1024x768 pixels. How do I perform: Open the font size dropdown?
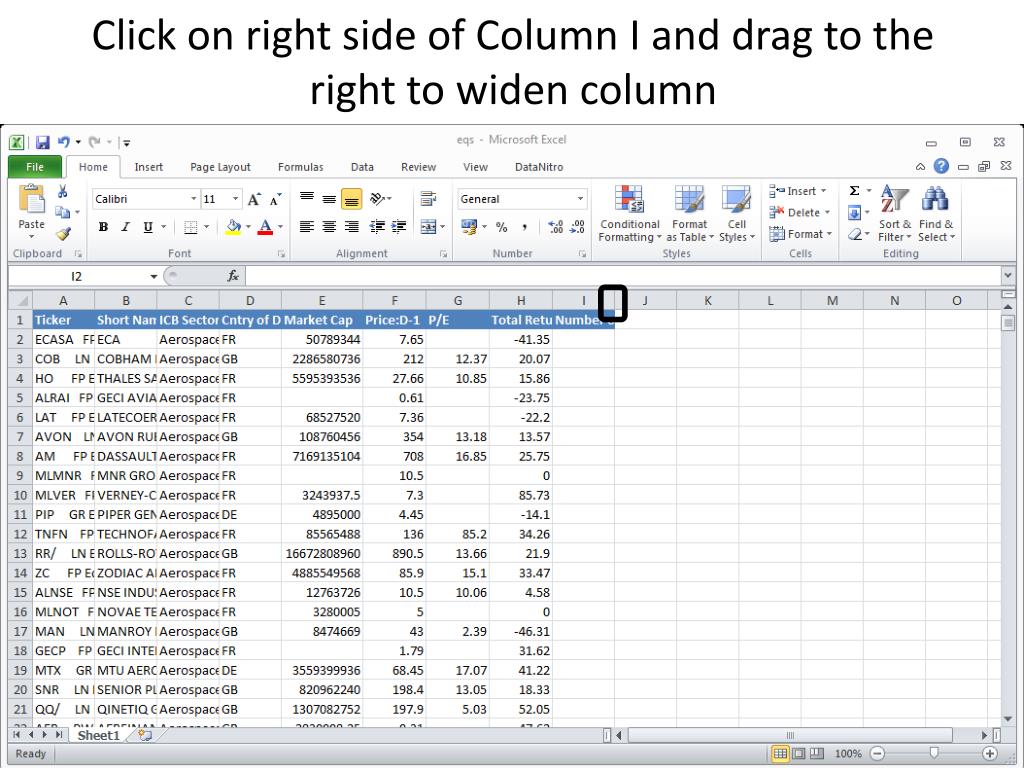pyautogui.click(x=235, y=199)
